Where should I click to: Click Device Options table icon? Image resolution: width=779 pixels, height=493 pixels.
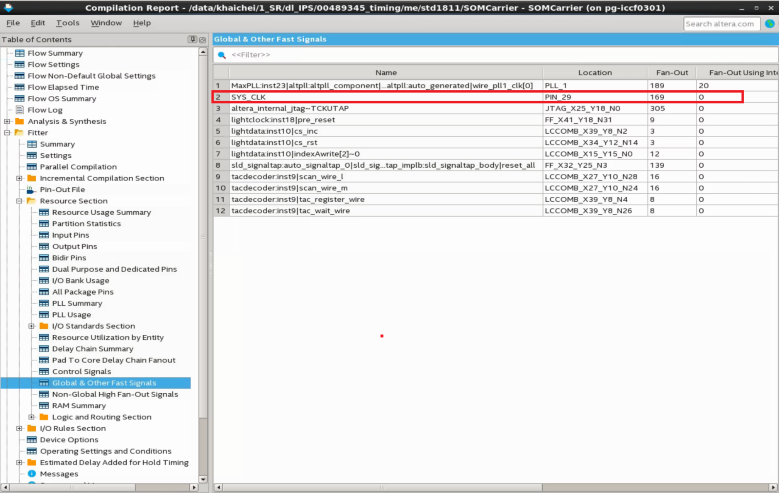32,440
